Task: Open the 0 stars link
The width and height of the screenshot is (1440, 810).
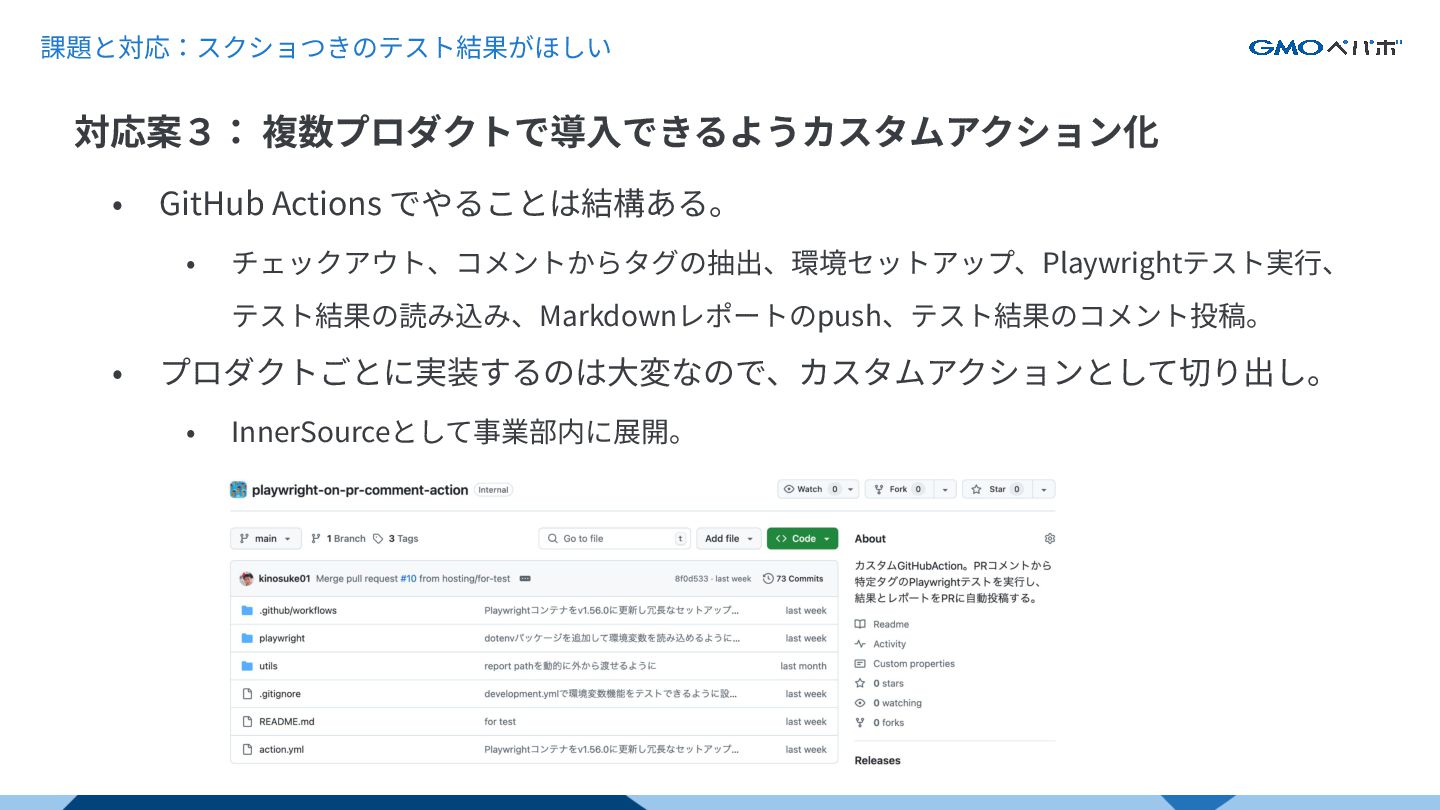Action: (888, 683)
